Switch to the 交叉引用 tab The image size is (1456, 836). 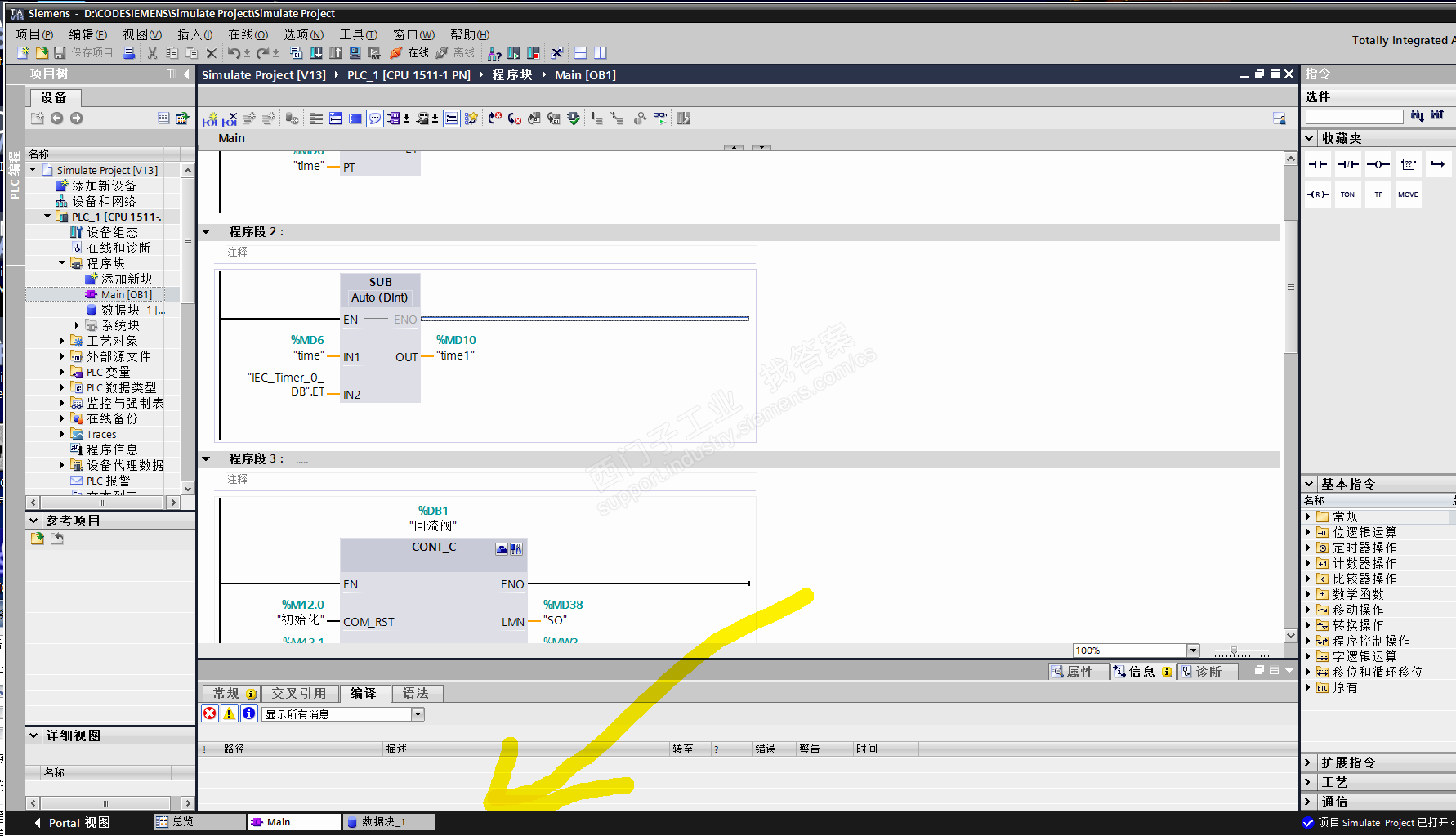299,694
